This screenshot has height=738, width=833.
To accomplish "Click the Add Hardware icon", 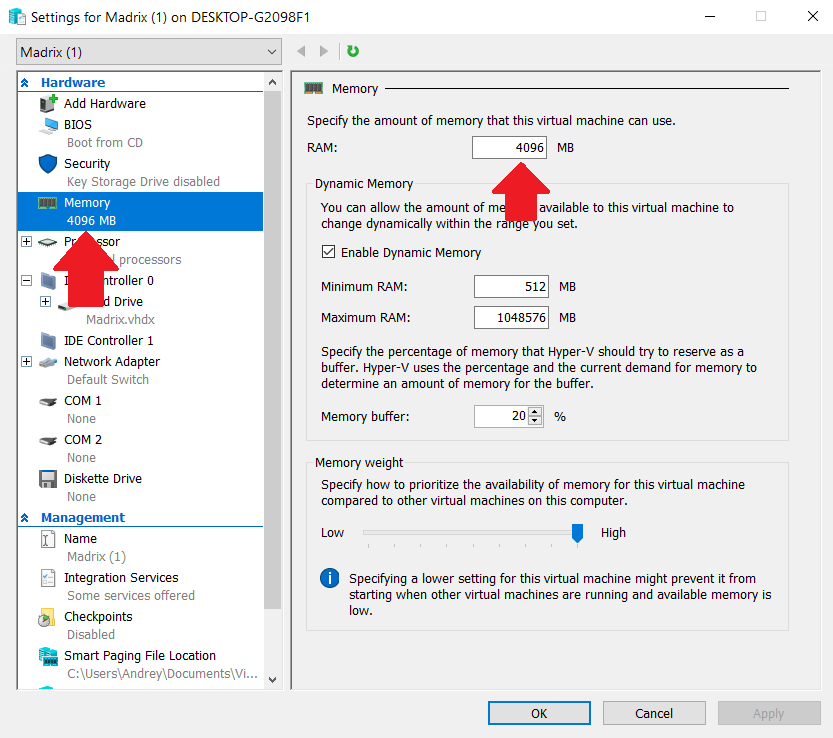I will 48,103.
